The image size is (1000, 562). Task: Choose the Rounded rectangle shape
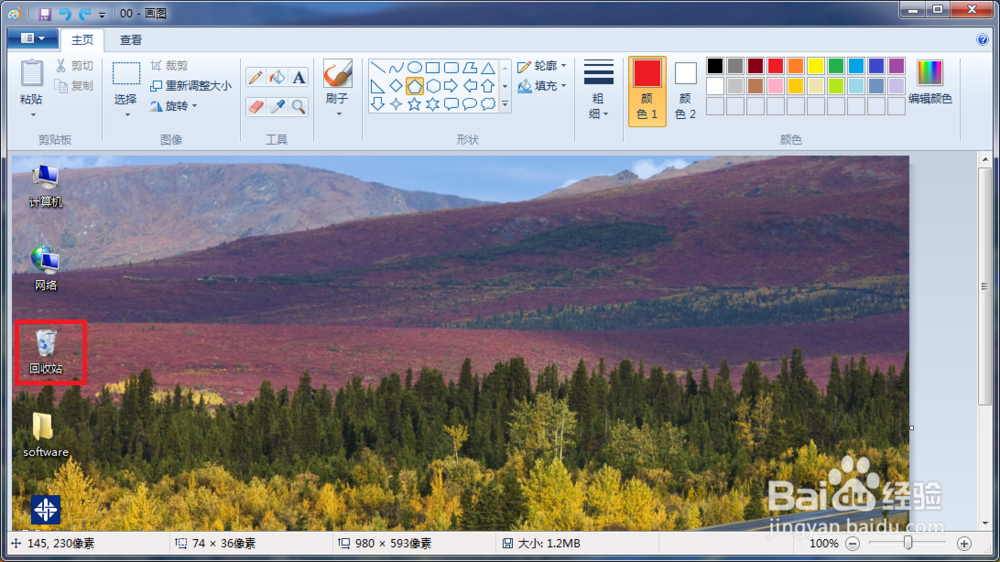(452, 67)
